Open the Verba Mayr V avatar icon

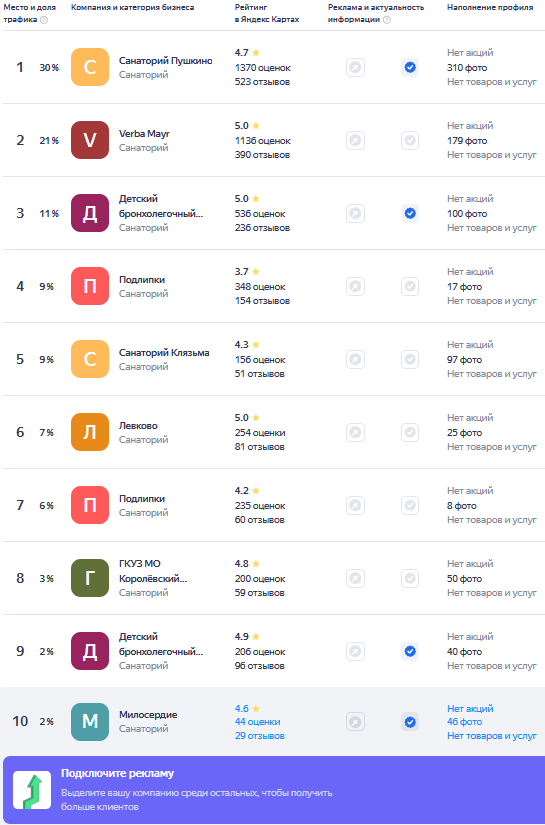coord(90,140)
